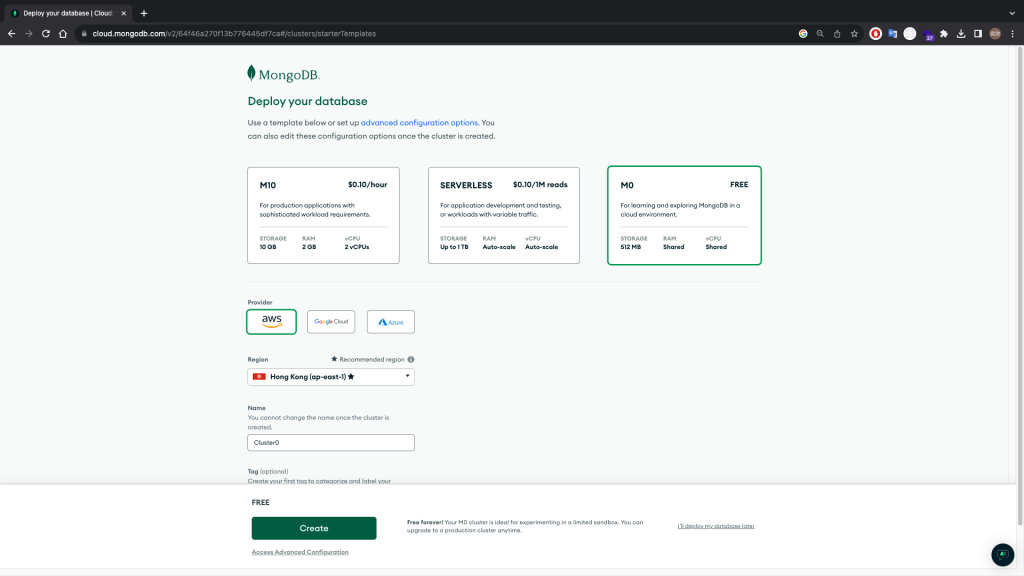
Task: Open the user profile avatar
Action: click(x=995, y=33)
